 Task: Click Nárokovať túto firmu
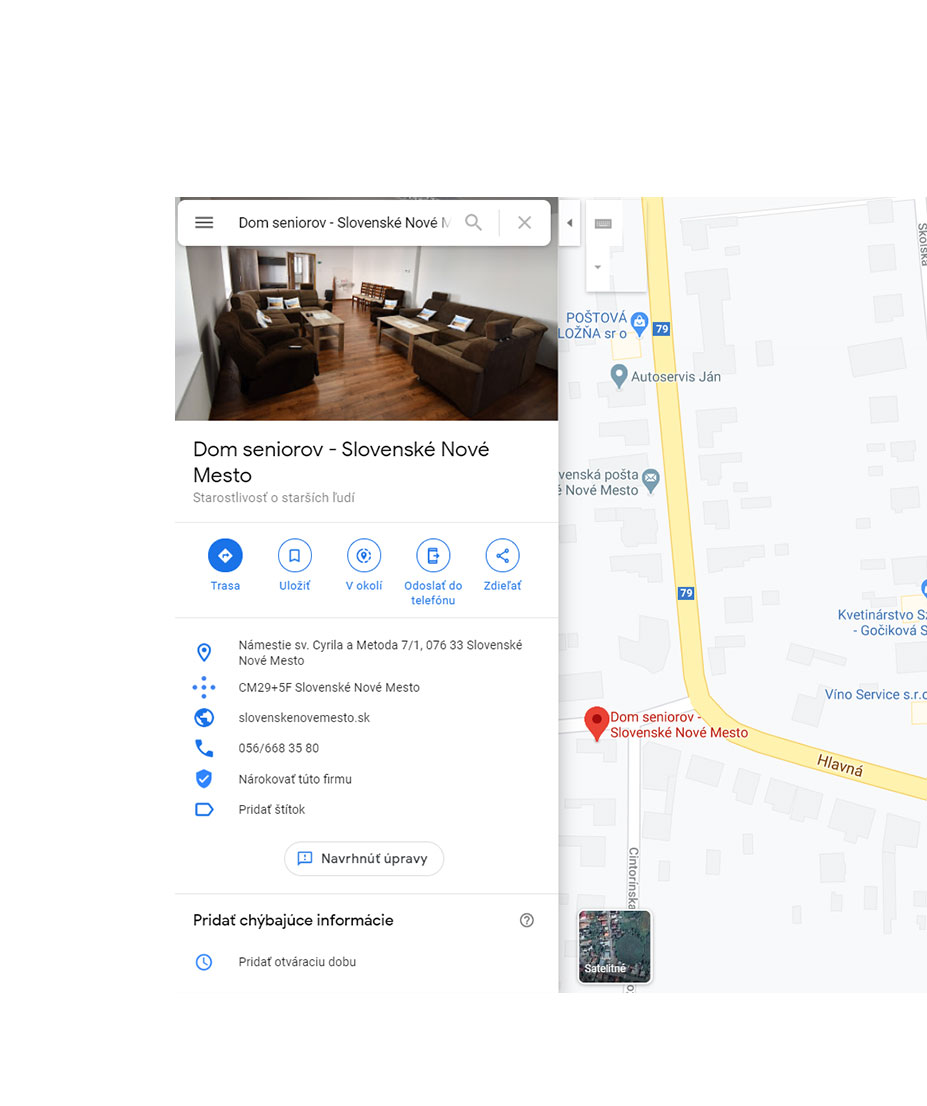click(295, 779)
